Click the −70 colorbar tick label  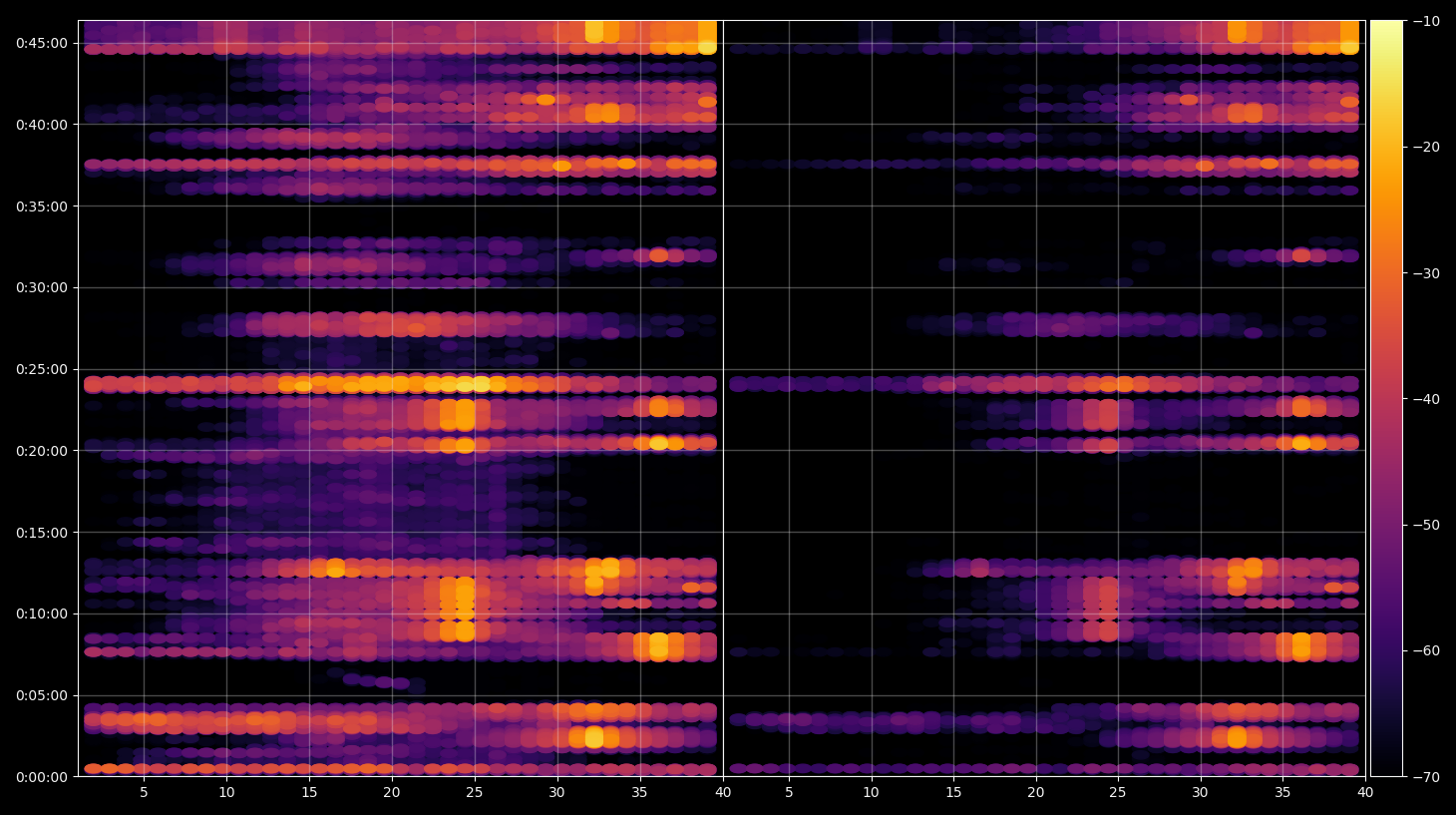pos(1426,776)
